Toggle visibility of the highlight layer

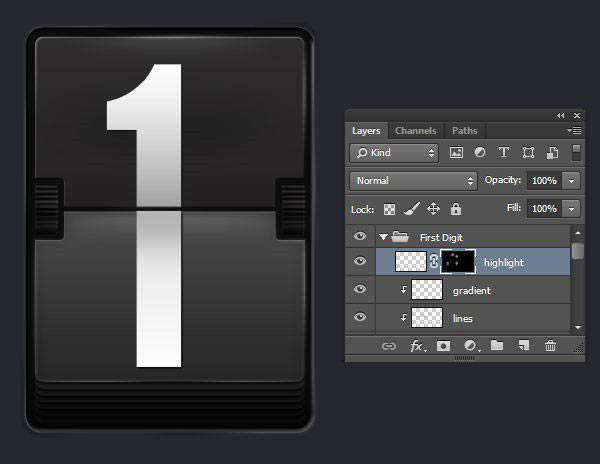[x=360, y=262]
